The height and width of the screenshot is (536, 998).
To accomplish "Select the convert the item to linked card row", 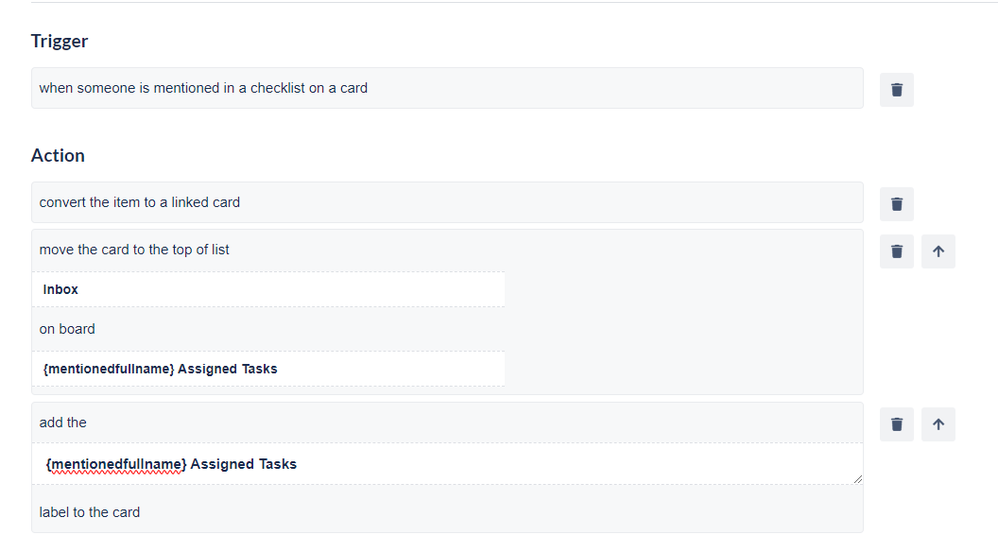I will (x=447, y=202).
